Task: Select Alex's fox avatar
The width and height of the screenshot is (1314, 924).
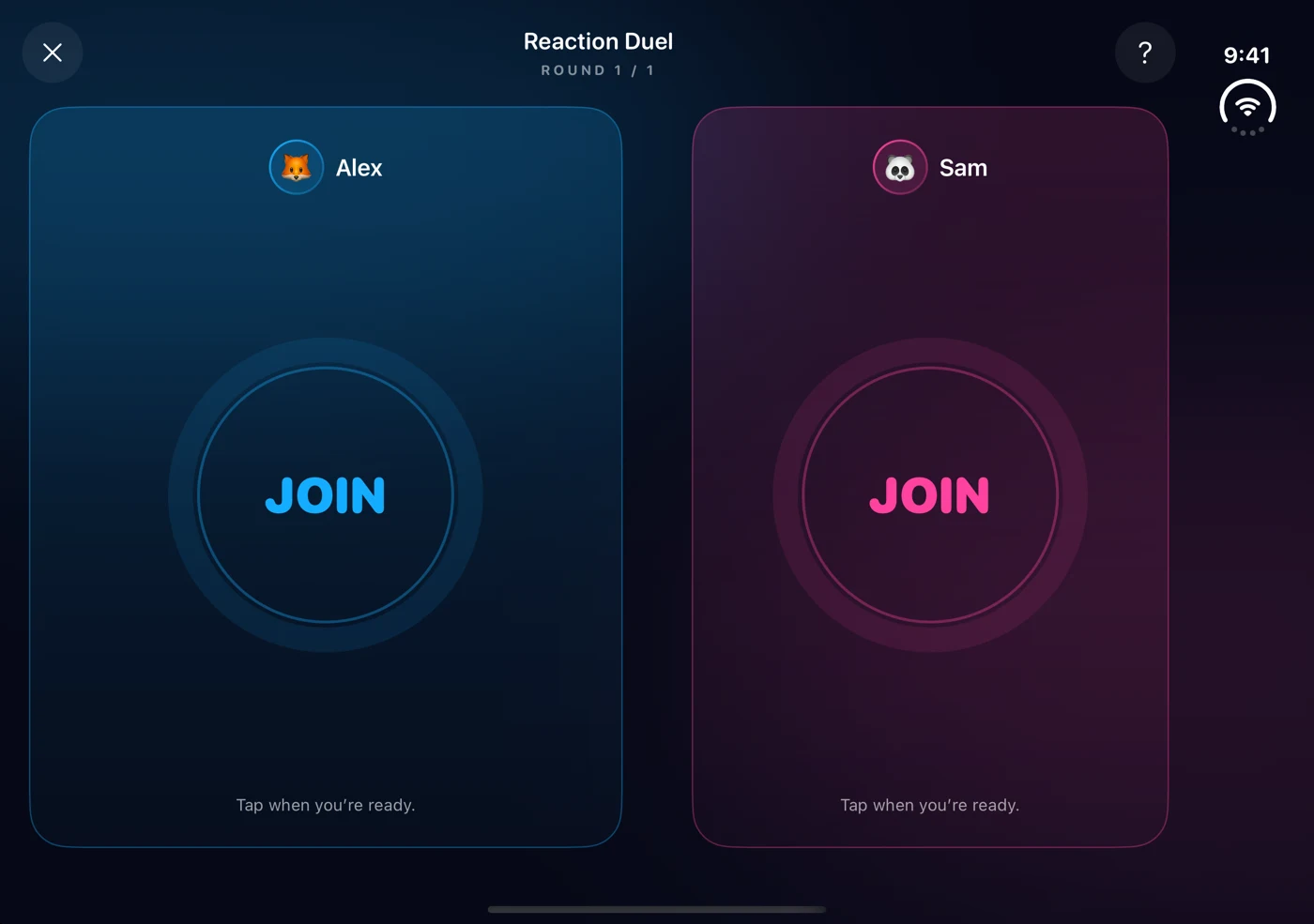Action: pyautogui.click(x=297, y=167)
